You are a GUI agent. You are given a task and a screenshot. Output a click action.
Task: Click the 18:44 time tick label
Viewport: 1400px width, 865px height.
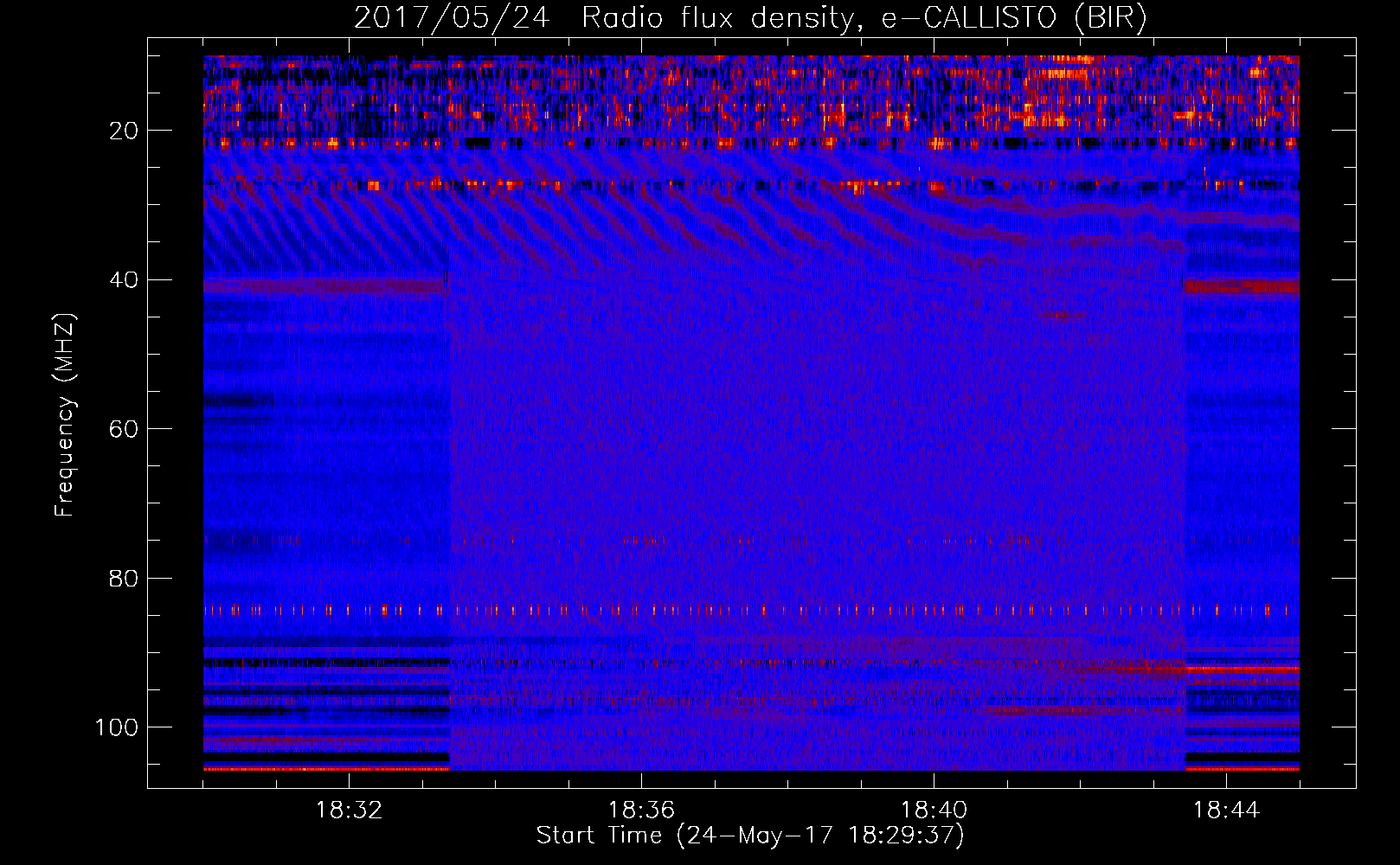click(x=1226, y=811)
